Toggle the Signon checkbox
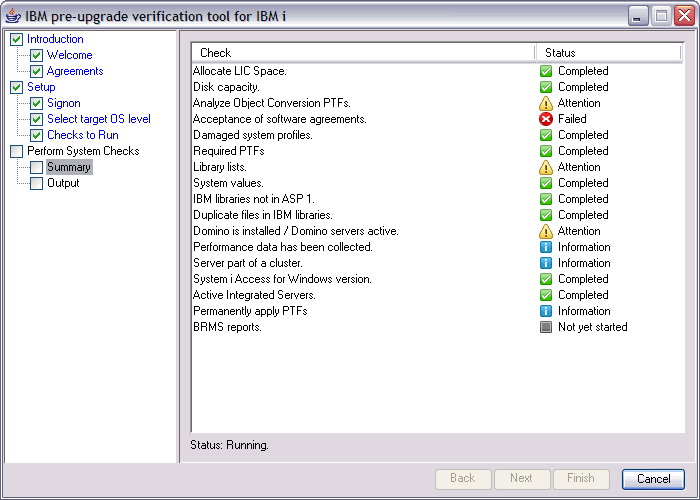This screenshot has height=500, width=700. pyautogui.click(x=37, y=104)
